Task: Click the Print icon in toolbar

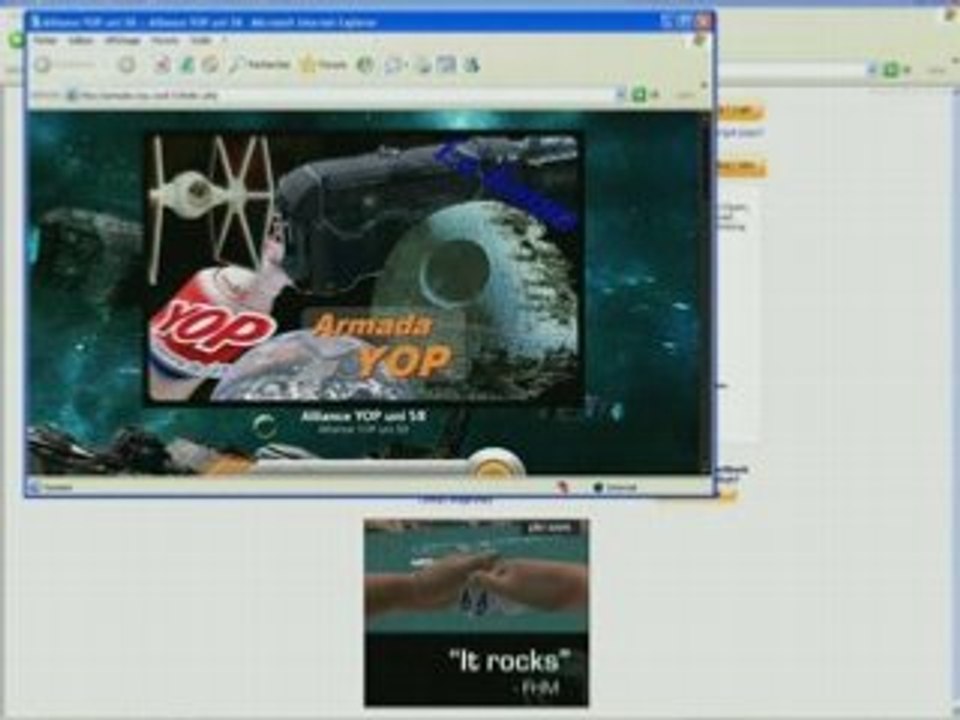Action: point(423,65)
